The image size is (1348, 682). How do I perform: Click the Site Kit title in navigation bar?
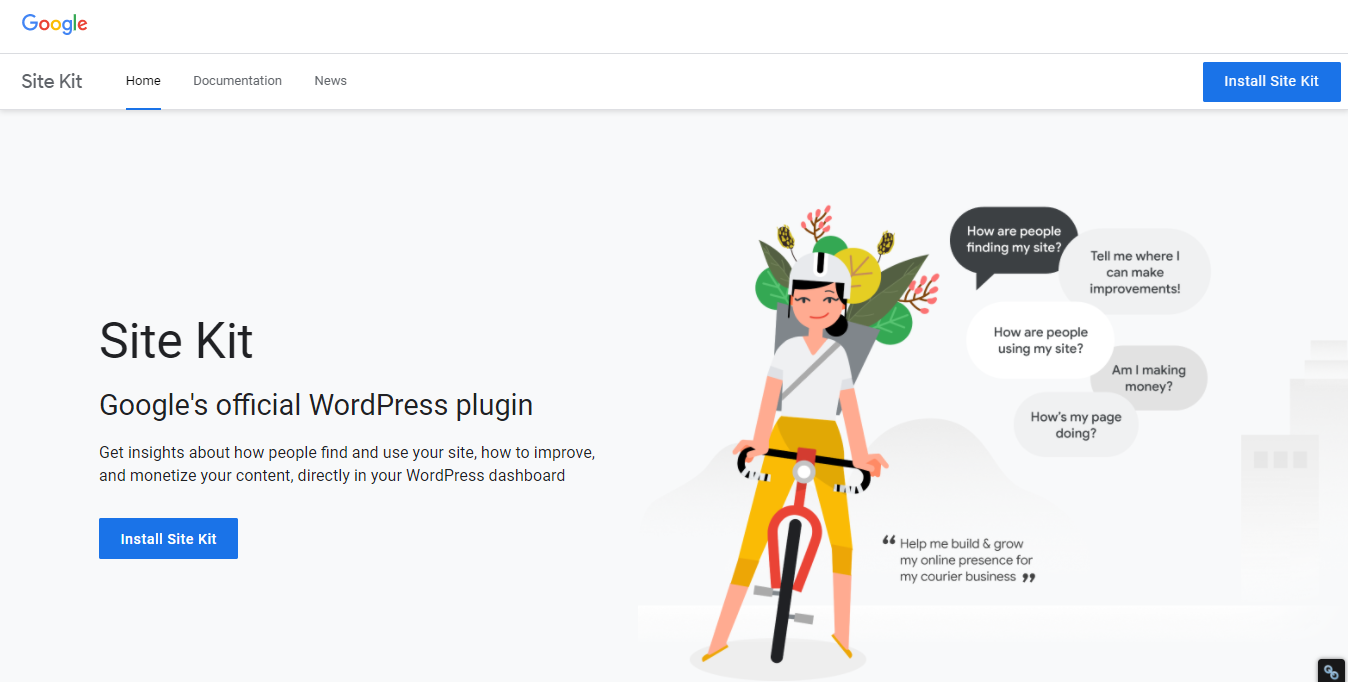(x=52, y=81)
